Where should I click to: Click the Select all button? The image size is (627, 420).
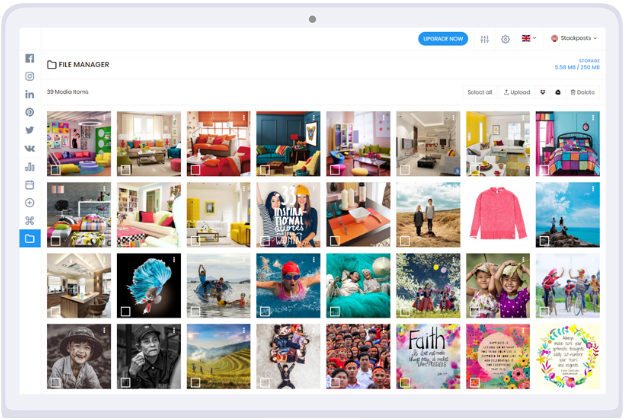pos(479,92)
